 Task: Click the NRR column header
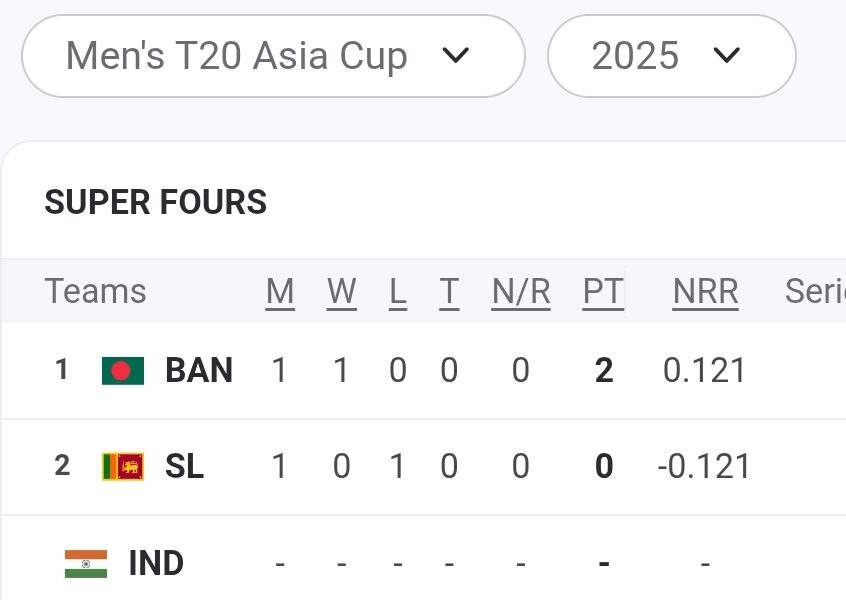(705, 292)
